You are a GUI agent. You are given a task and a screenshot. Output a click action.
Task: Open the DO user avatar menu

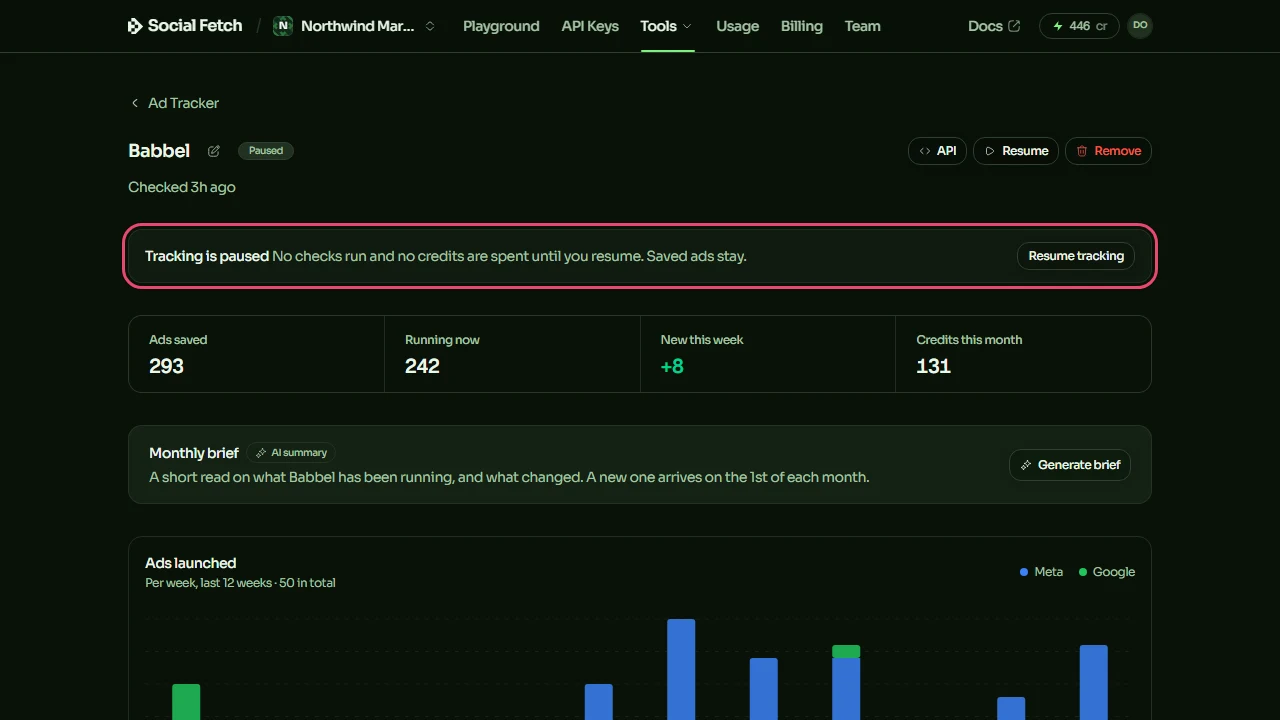(x=1140, y=26)
